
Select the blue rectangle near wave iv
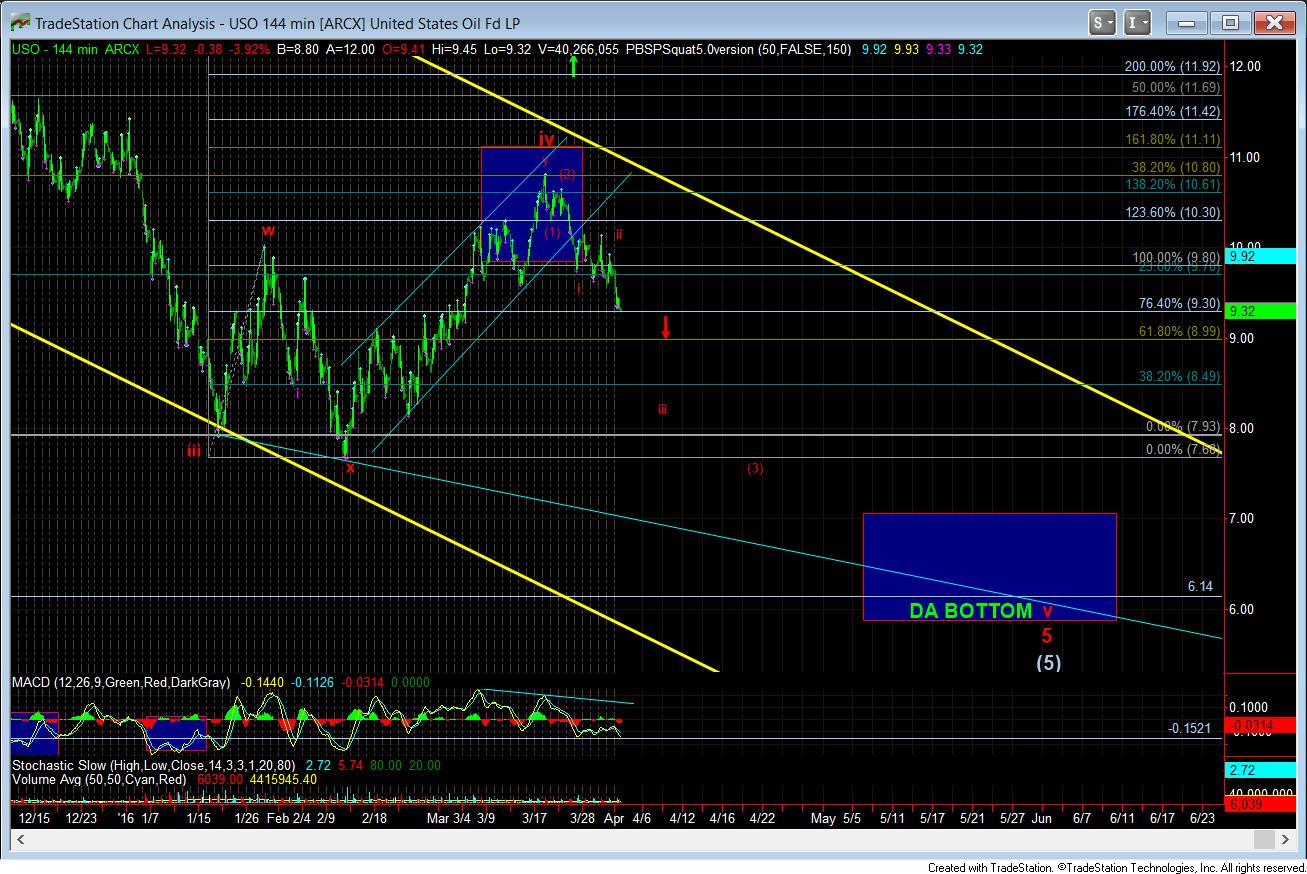(x=531, y=204)
